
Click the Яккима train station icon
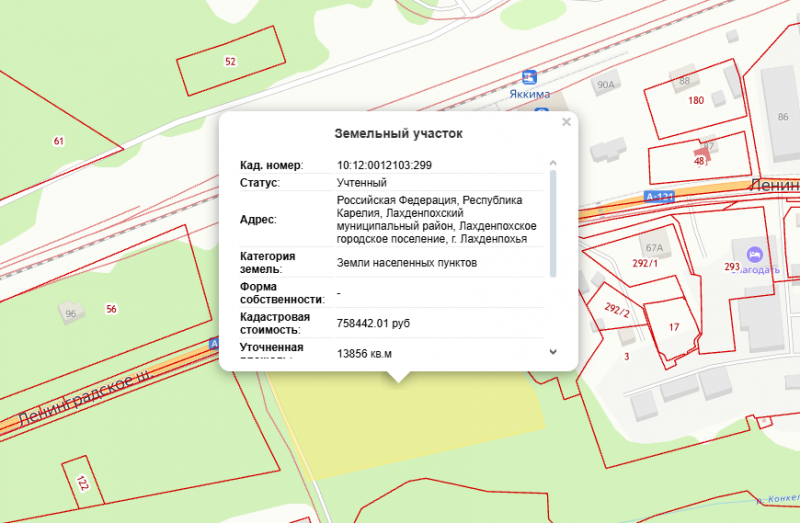pyautogui.click(x=530, y=78)
